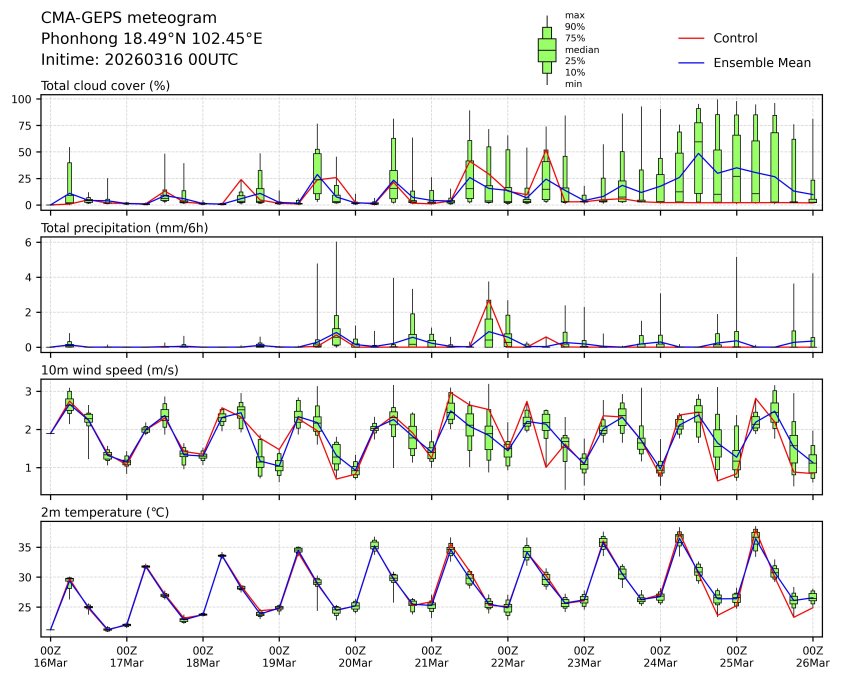Select the Total cloud cover (%) panel title
841x680 pixels.
click(105, 86)
